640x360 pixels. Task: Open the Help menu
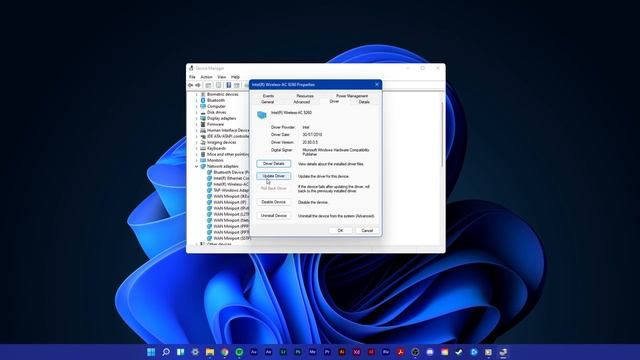tap(236, 77)
